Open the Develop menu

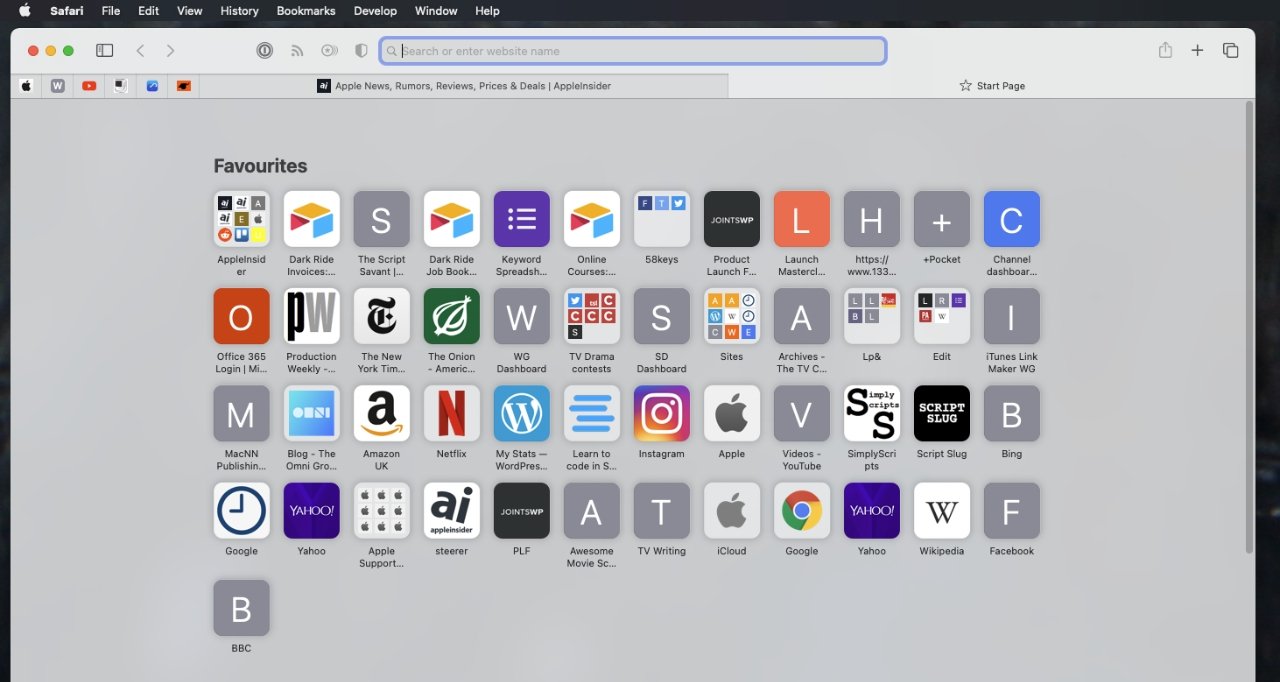(x=375, y=11)
